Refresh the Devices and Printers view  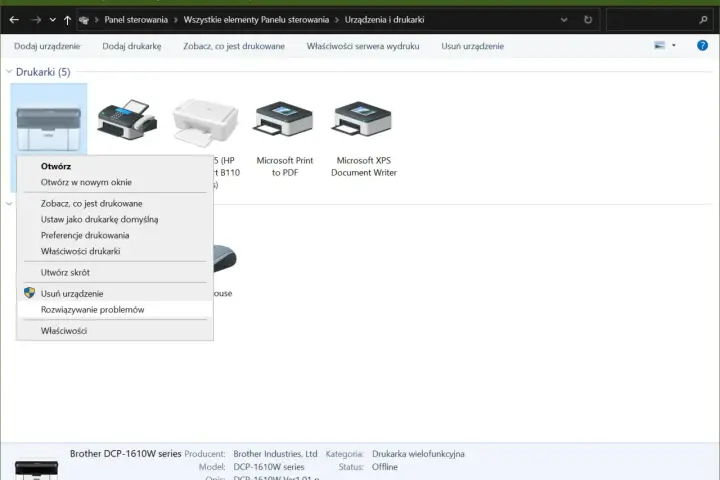[588, 20]
